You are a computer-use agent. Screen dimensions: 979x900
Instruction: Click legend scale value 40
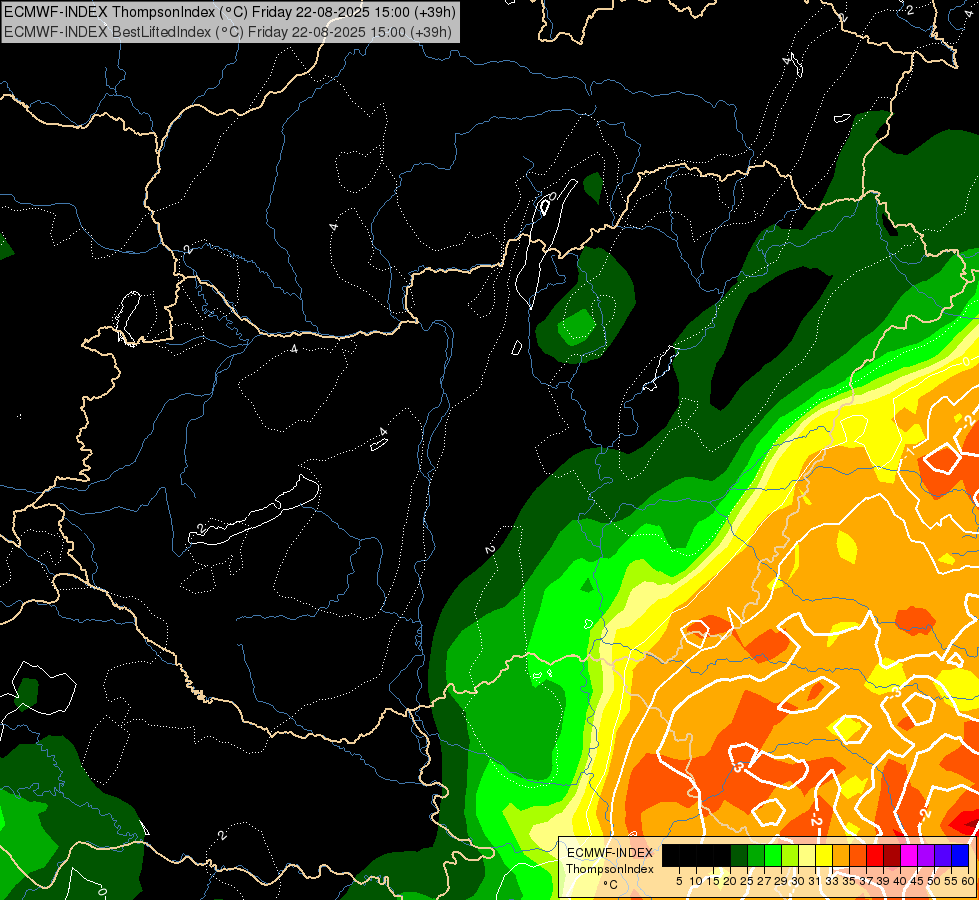click(x=900, y=881)
